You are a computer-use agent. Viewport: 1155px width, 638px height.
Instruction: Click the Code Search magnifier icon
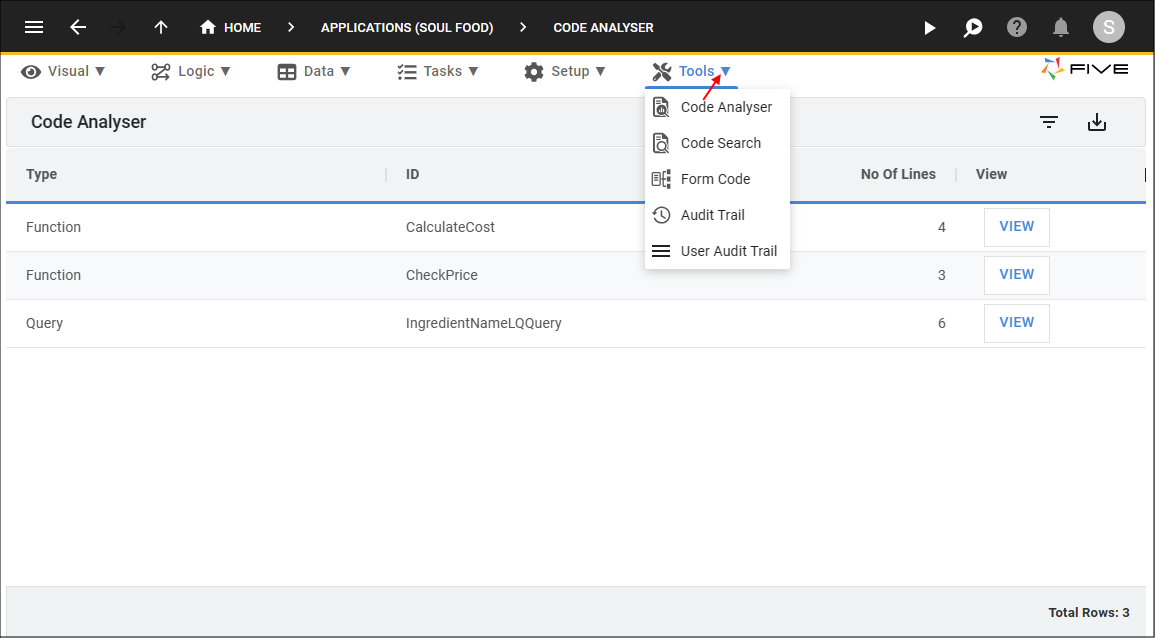(661, 144)
